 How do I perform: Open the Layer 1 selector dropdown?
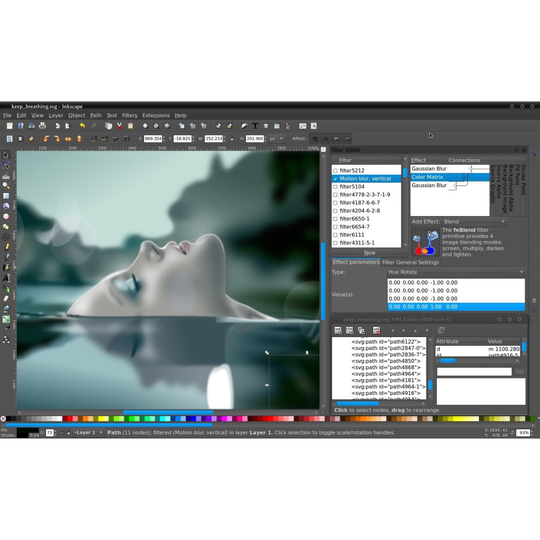[88, 433]
